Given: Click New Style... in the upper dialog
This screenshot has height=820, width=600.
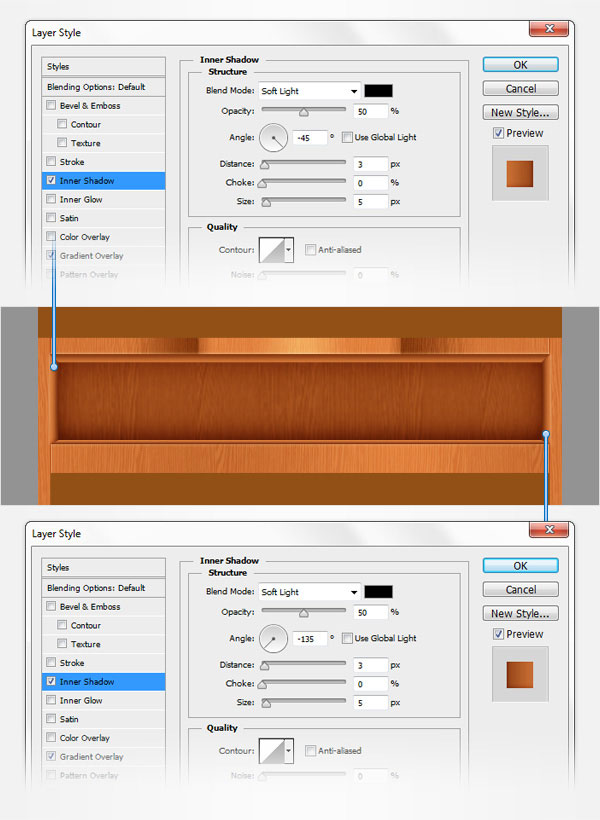Looking at the screenshot, I should point(520,112).
